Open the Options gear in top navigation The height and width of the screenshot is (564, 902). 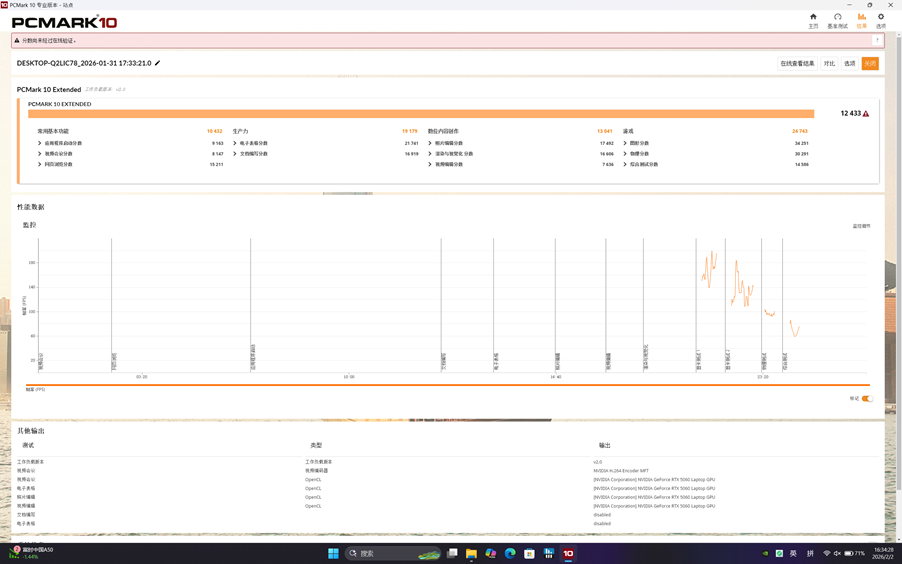[x=881, y=21]
